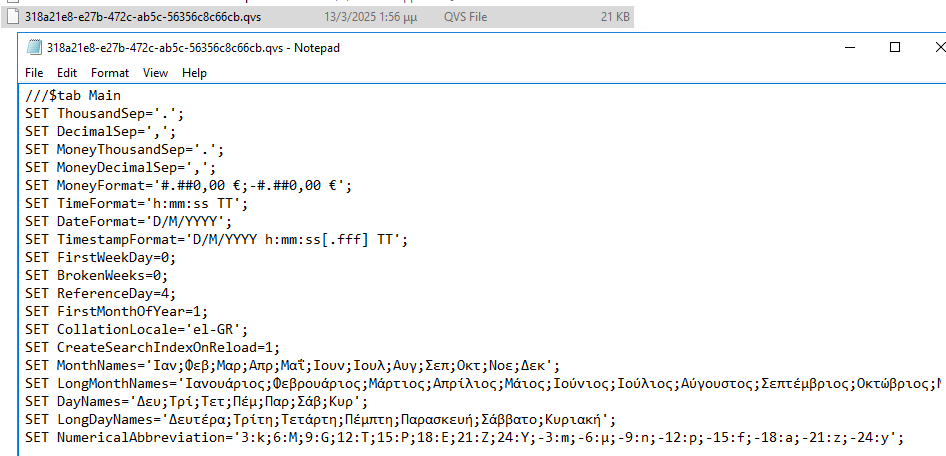Image resolution: width=946 pixels, height=456 pixels.
Task: Click the SET TimestampFormat line
Action: pyautogui.click(x=217, y=239)
